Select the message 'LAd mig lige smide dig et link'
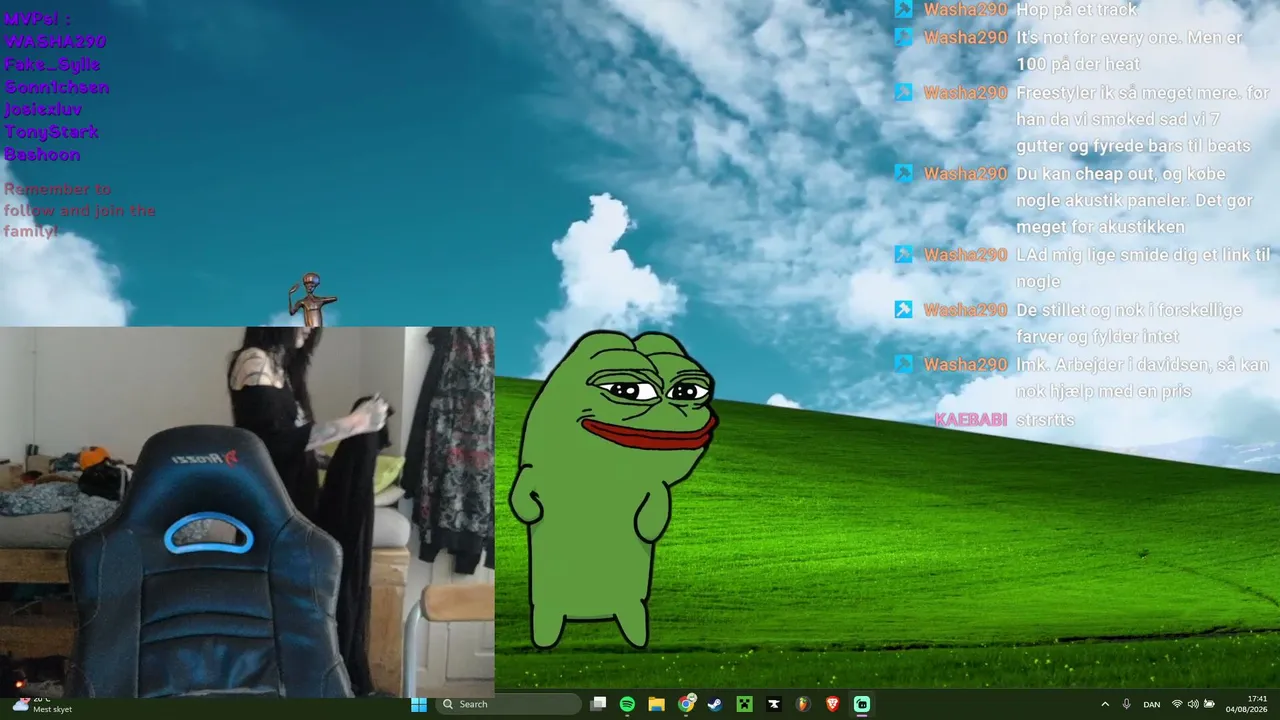Viewport: 1280px width, 720px height. tap(1143, 268)
